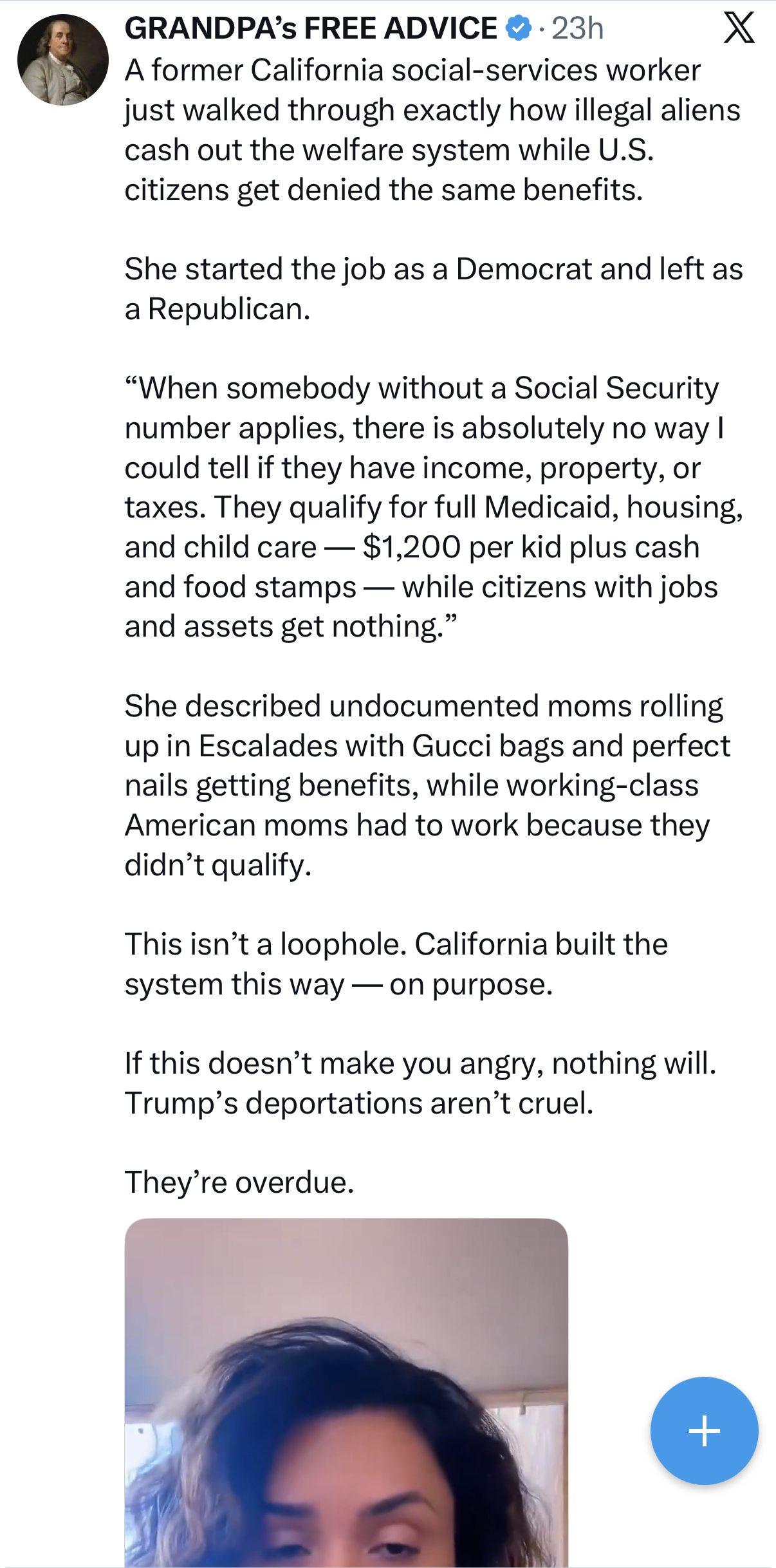Click the line 'She started the job as a Democrat'

pos(434,269)
